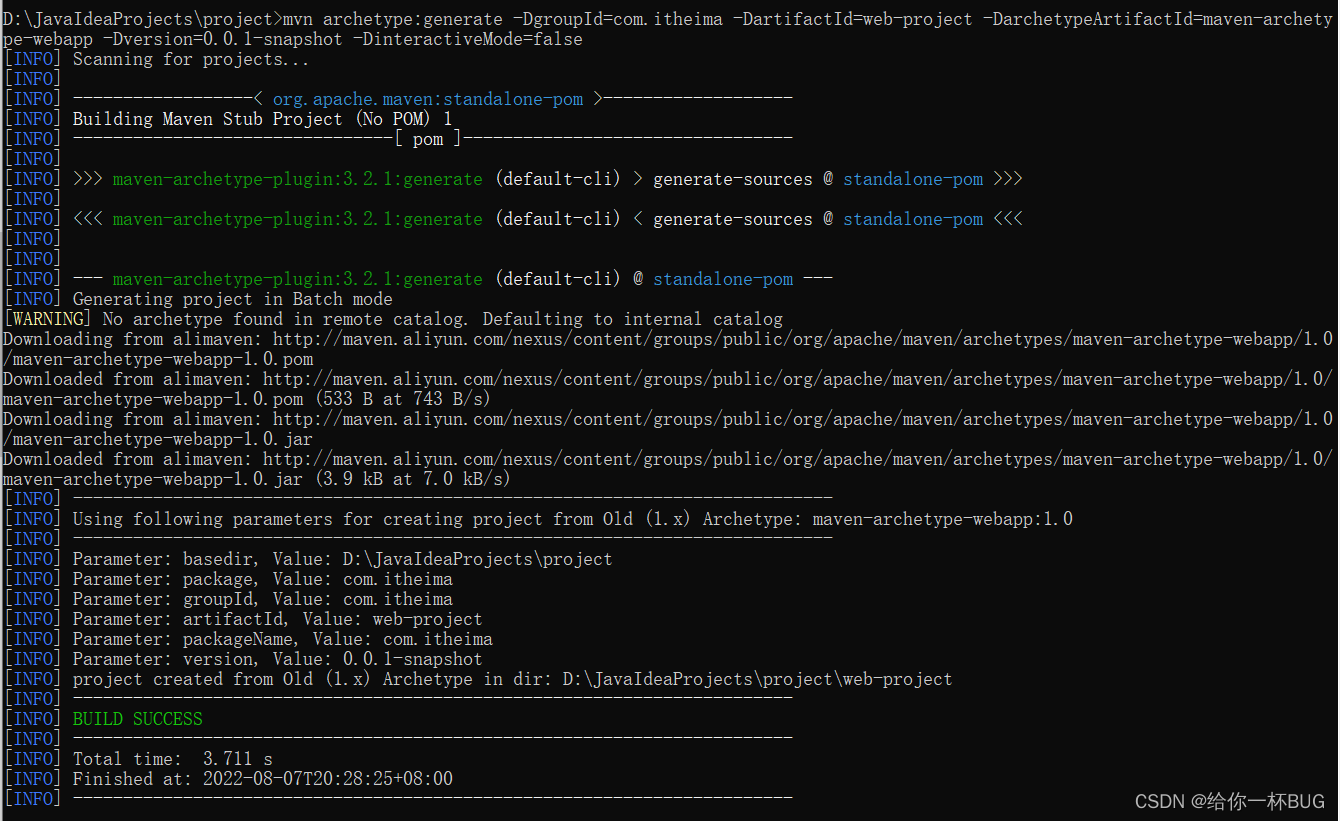
Task: Click the "project created from Old (1.x) Archetype" line
Action: 478,679
